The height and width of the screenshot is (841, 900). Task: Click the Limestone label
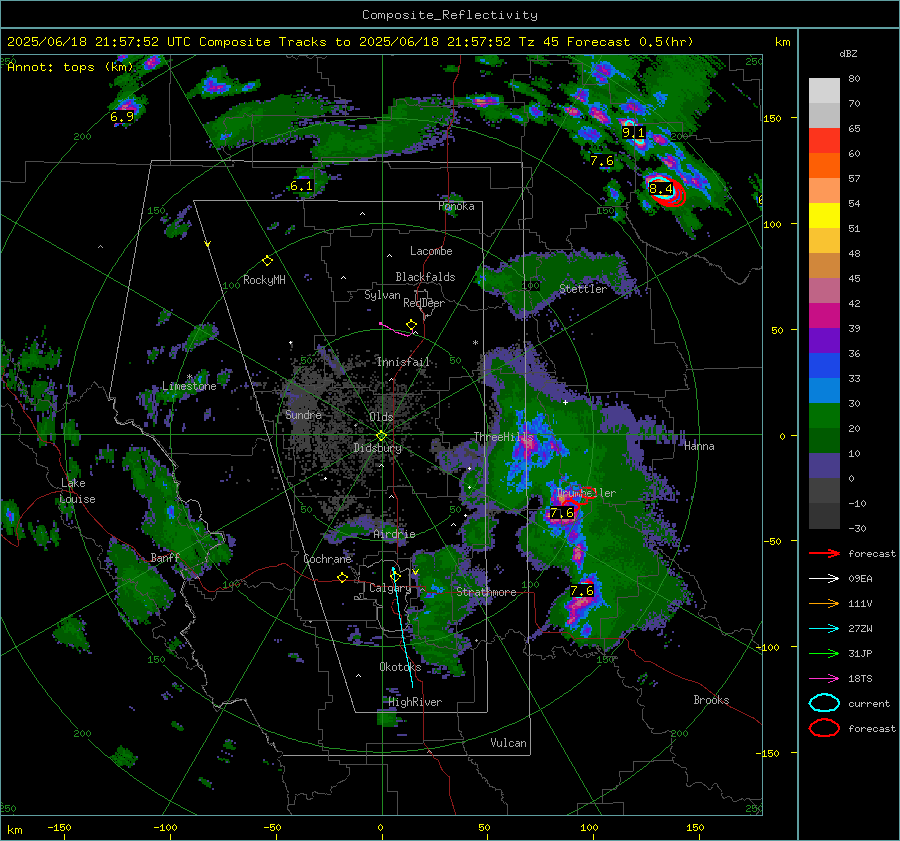click(x=189, y=386)
